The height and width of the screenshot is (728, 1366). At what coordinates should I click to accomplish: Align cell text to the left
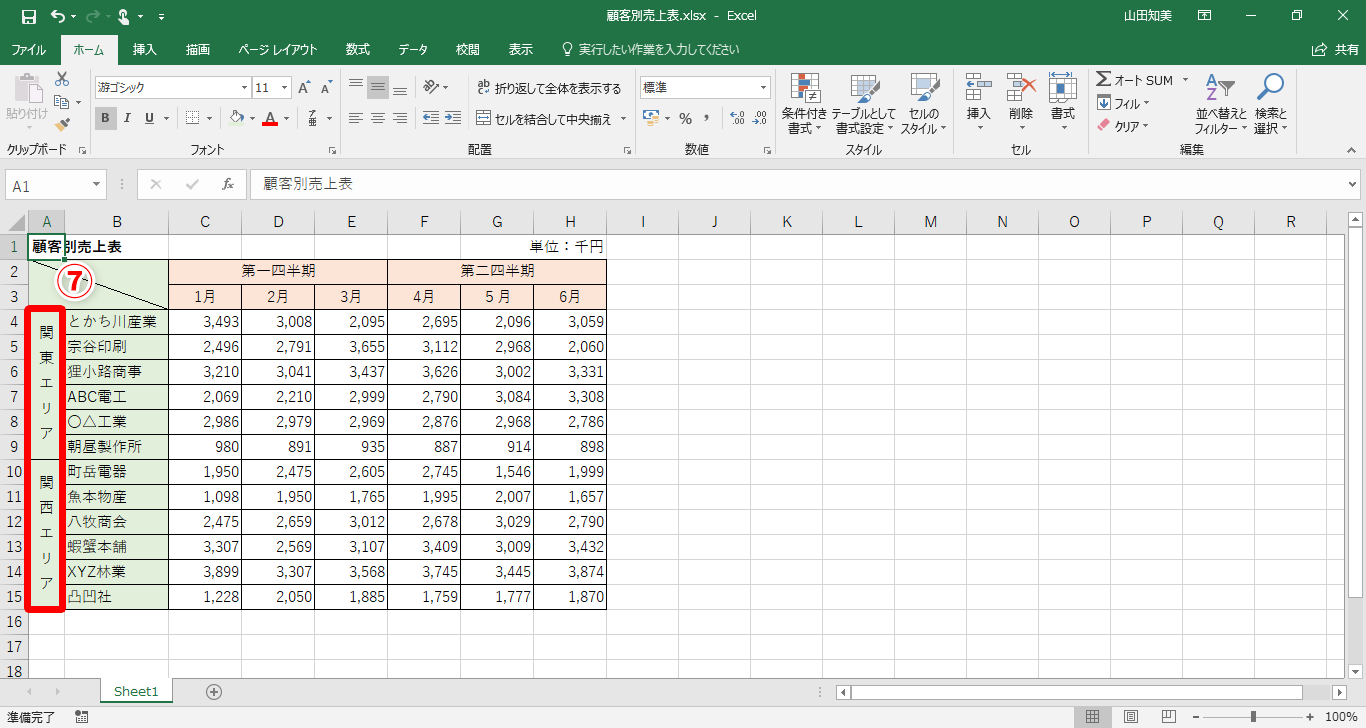[x=355, y=118]
